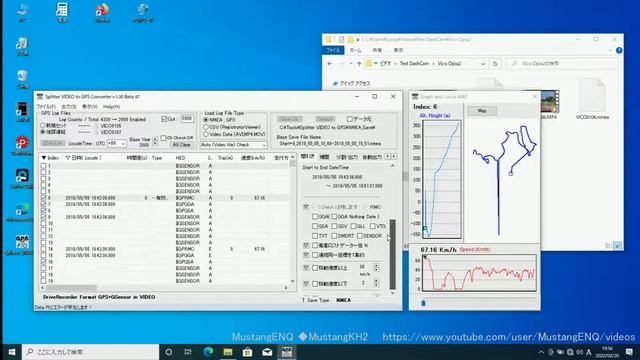Switch to the 分割(出力) options tab
Screen dimensions: 640x360
[347, 157]
